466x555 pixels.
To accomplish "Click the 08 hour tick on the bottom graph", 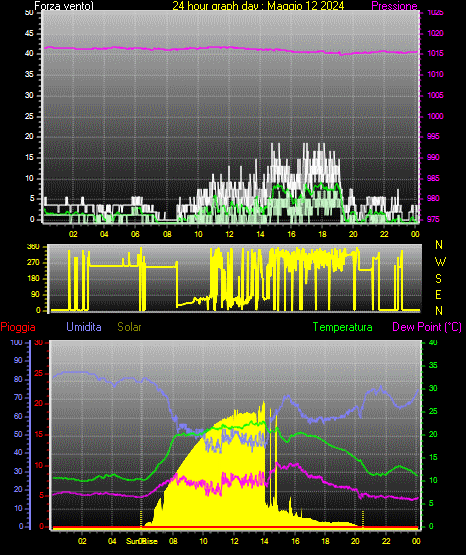I will [x=173, y=541].
